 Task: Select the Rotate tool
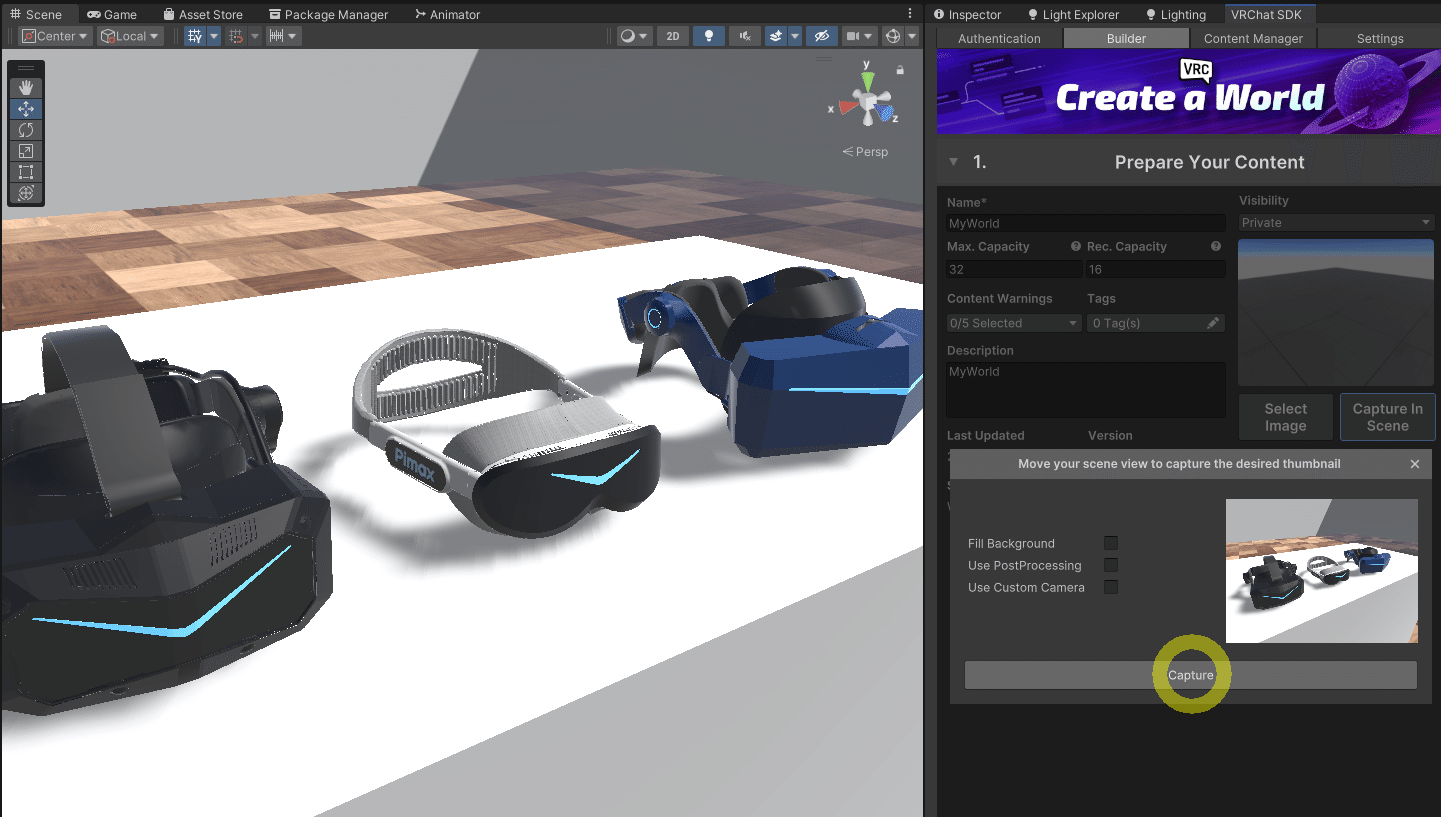(26, 130)
